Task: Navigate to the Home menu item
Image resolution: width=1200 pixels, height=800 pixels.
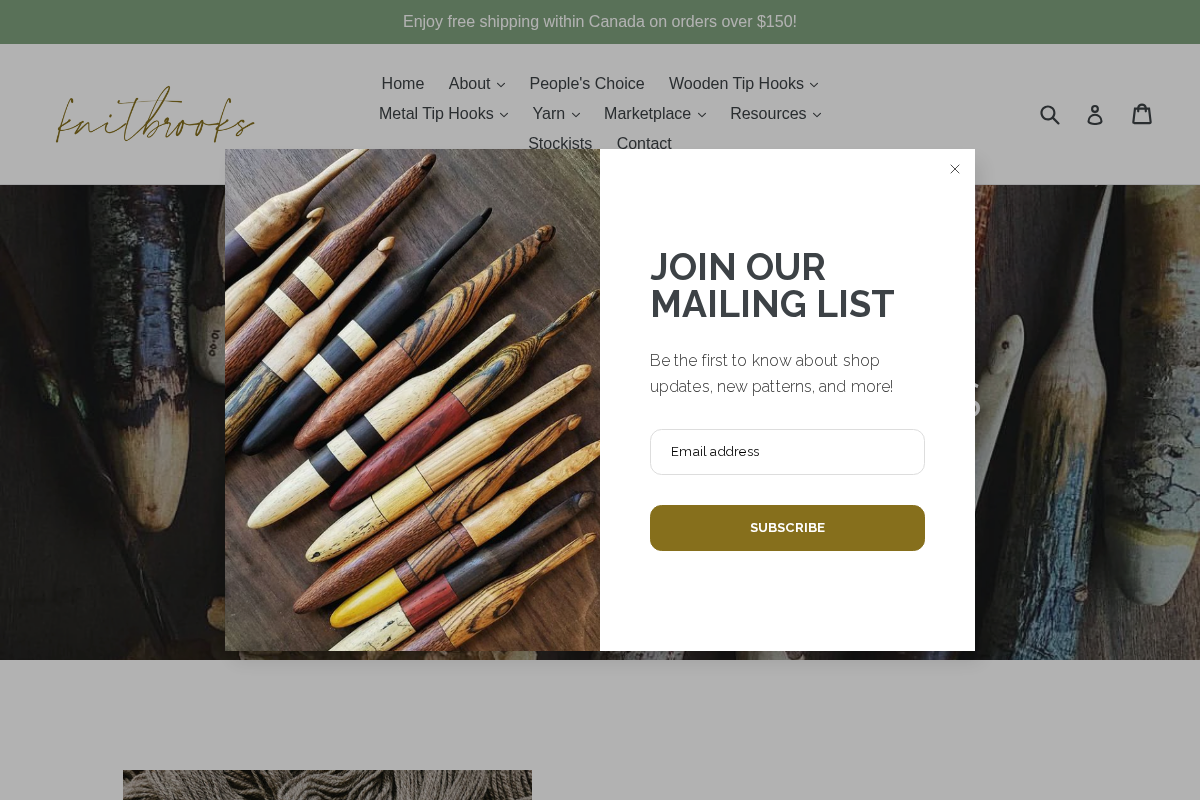Action: pyautogui.click(x=402, y=84)
